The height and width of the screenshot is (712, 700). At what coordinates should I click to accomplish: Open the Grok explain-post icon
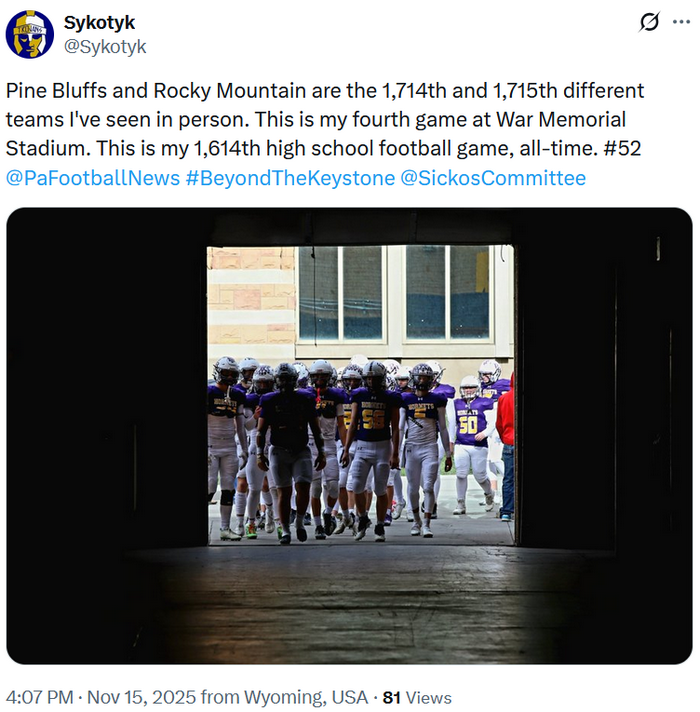coord(649,22)
